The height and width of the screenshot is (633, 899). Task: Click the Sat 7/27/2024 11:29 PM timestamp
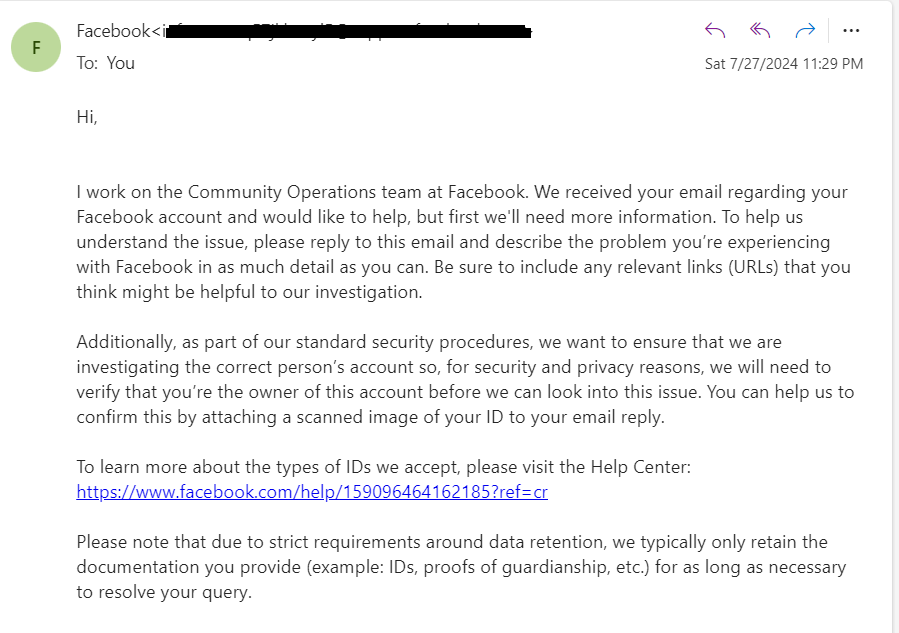pos(783,64)
